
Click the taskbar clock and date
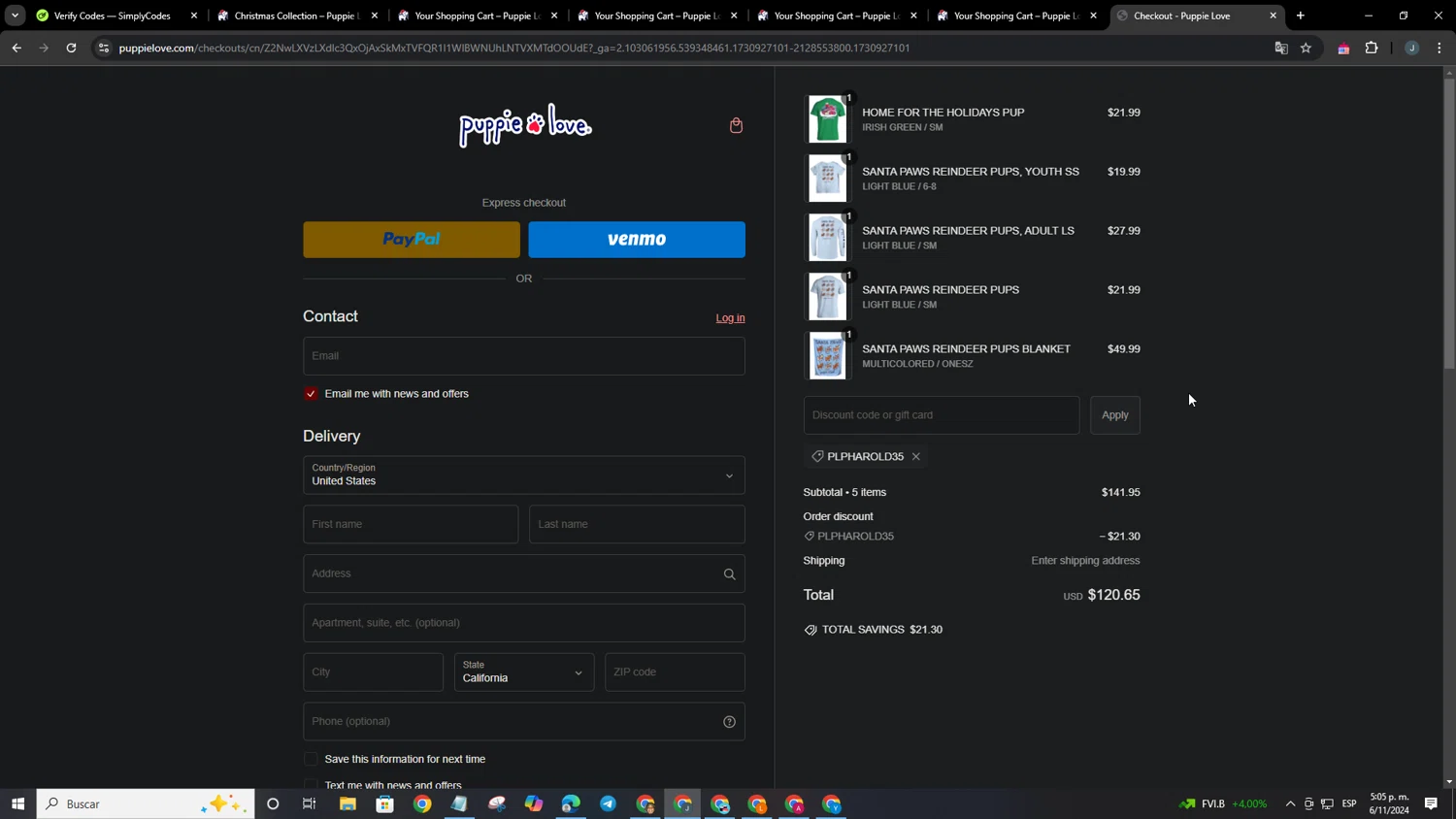tap(1389, 803)
